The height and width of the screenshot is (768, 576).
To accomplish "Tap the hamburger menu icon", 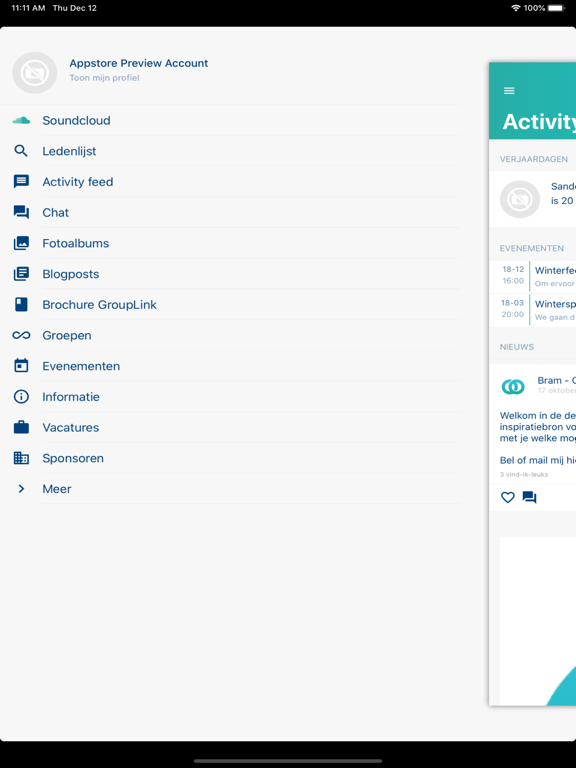I will pos(509,91).
